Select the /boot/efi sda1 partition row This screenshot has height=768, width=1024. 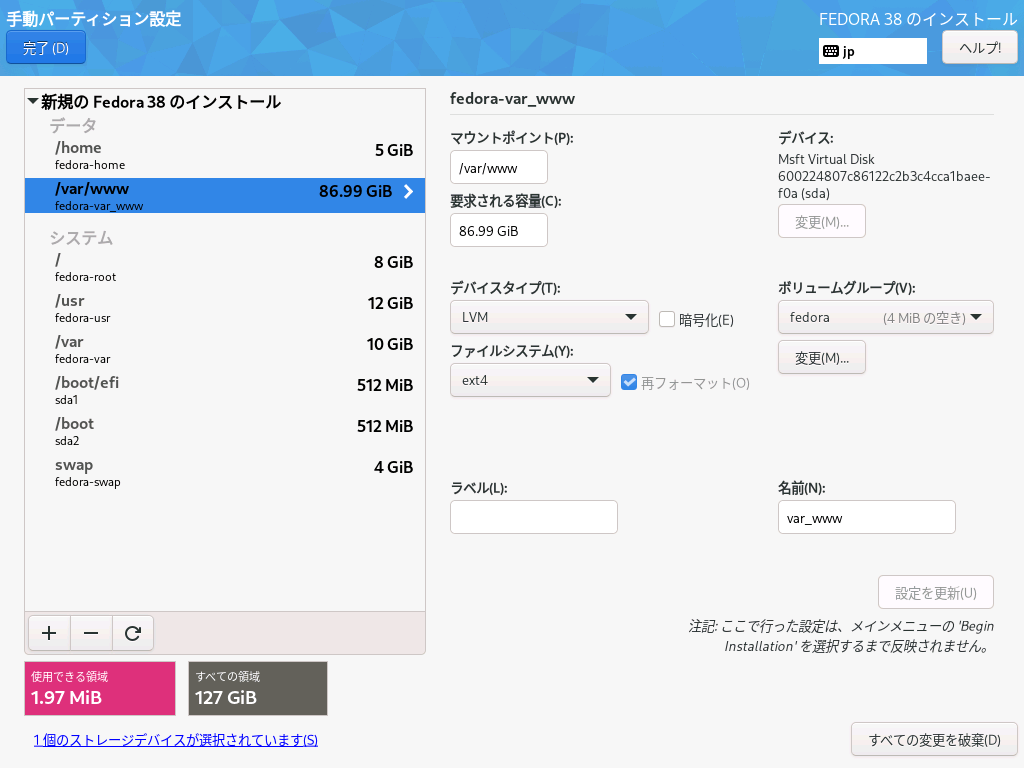click(225, 391)
